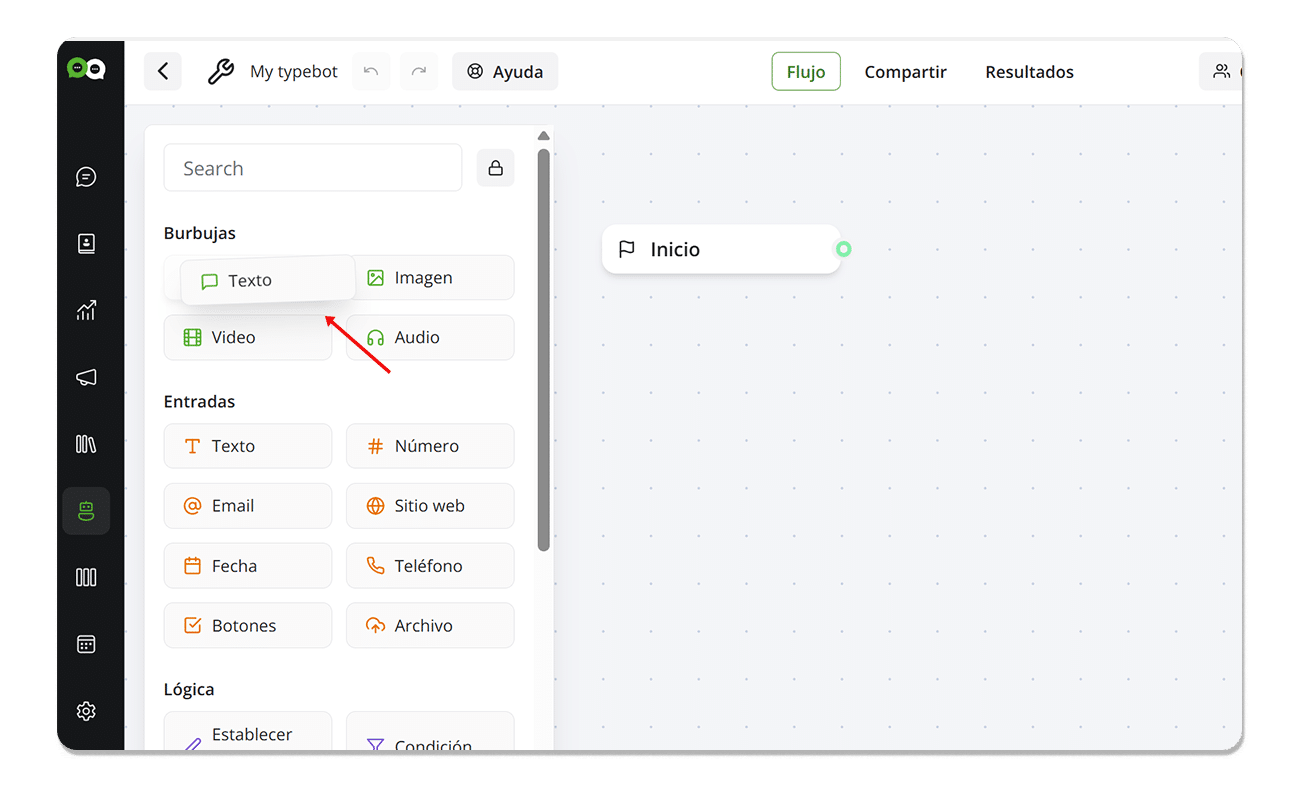The height and width of the screenshot is (799, 1303).
Task: Select the Flujo tab
Action: (806, 72)
